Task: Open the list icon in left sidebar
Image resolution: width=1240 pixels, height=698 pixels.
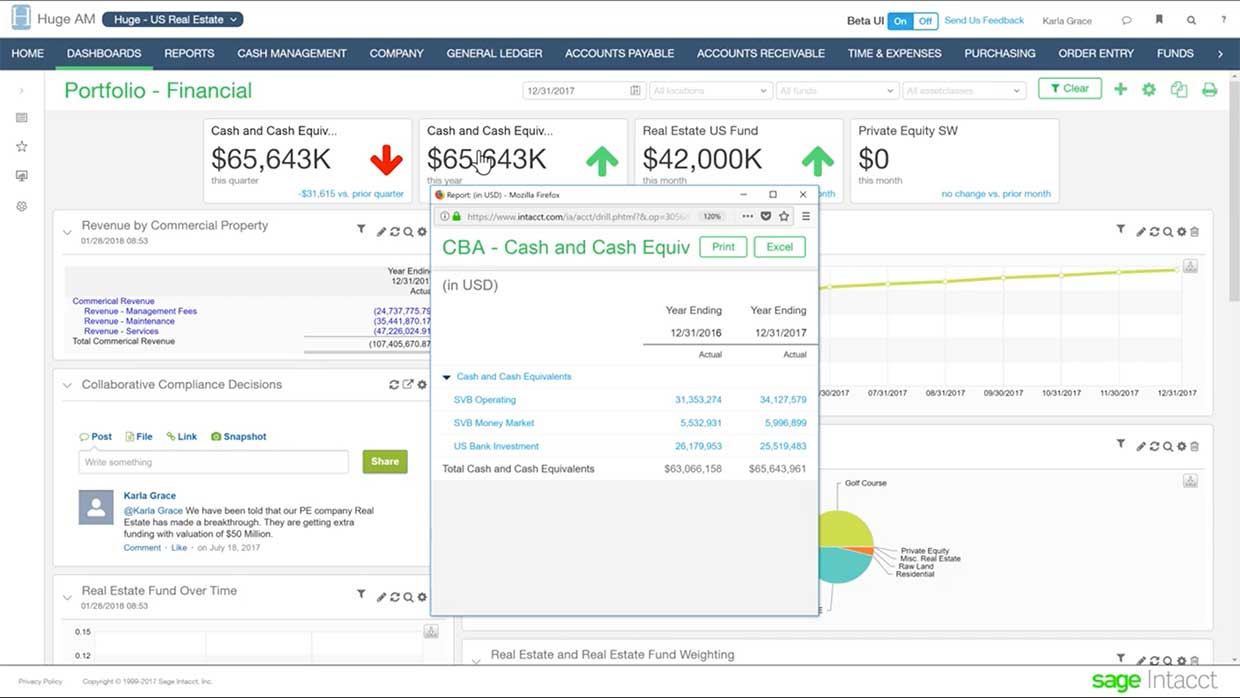Action: 21,117
